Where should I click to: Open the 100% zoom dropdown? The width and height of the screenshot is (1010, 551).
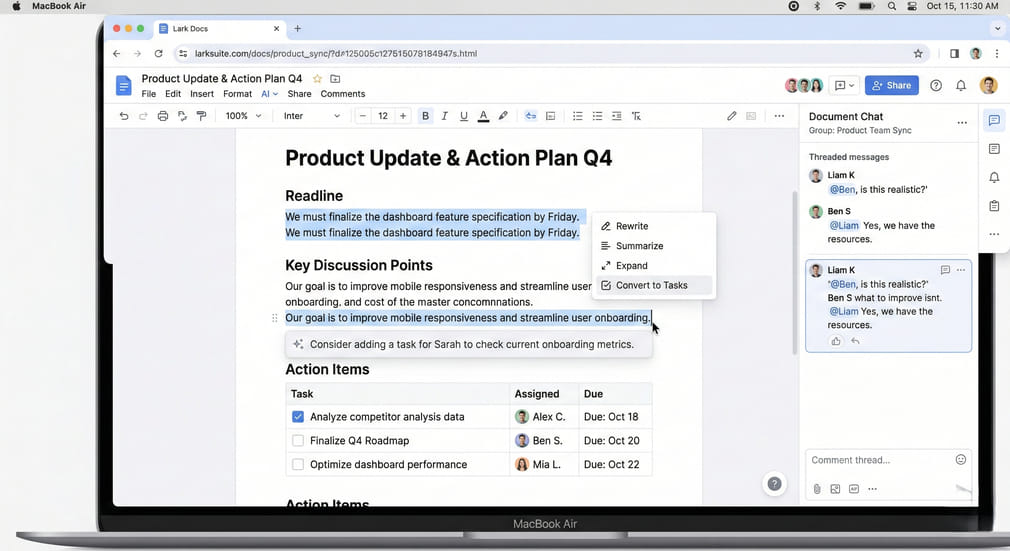(x=243, y=116)
